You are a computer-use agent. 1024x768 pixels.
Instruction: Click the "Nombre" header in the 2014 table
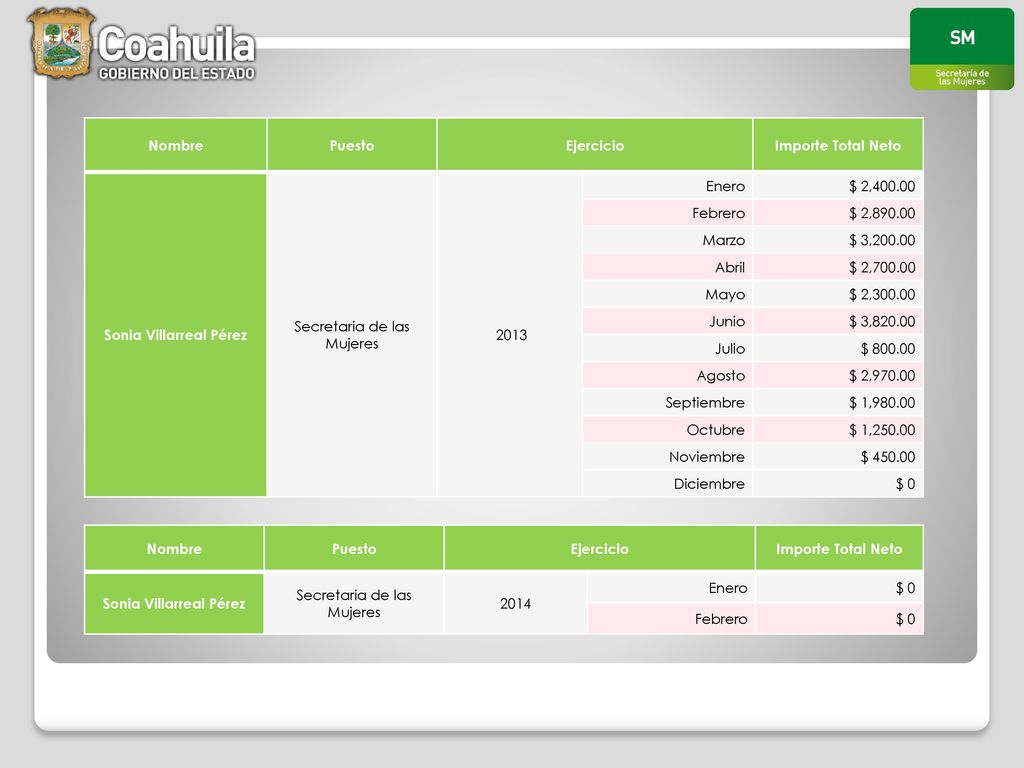pyautogui.click(x=174, y=549)
